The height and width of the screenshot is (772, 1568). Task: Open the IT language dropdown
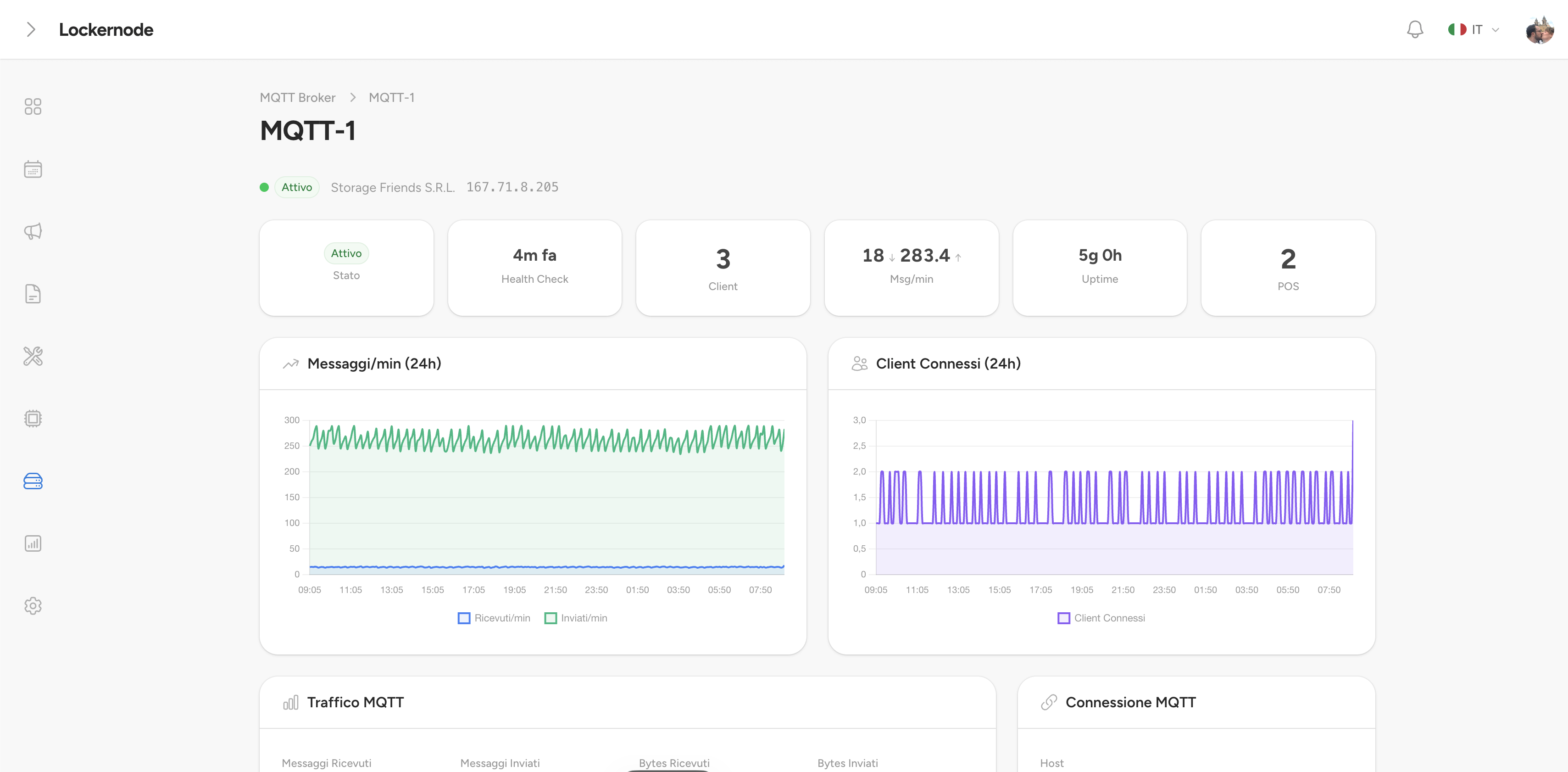[1473, 29]
